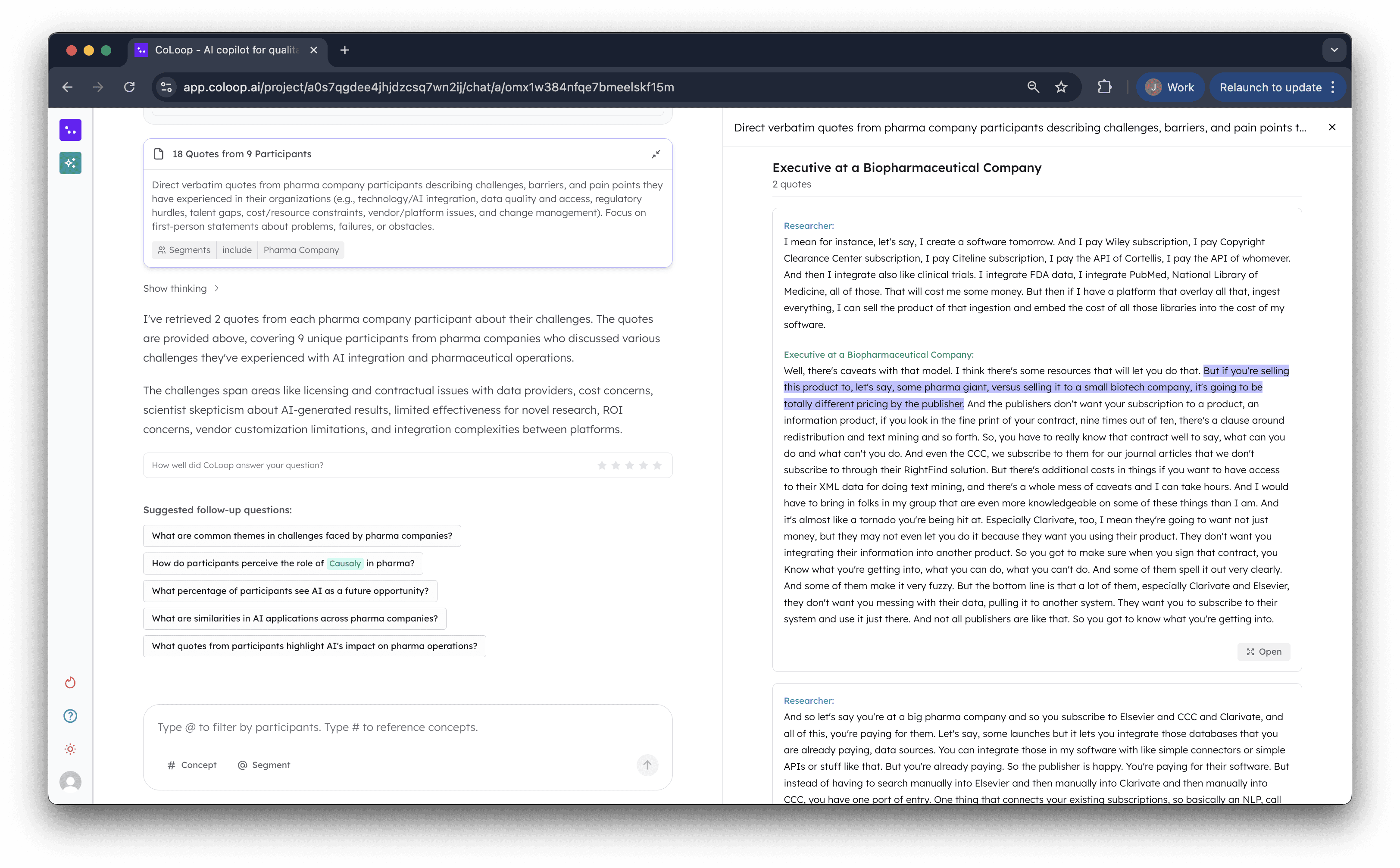Select common themes follow-up question
1400x868 pixels.
pyautogui.click(x=301, y=536)
